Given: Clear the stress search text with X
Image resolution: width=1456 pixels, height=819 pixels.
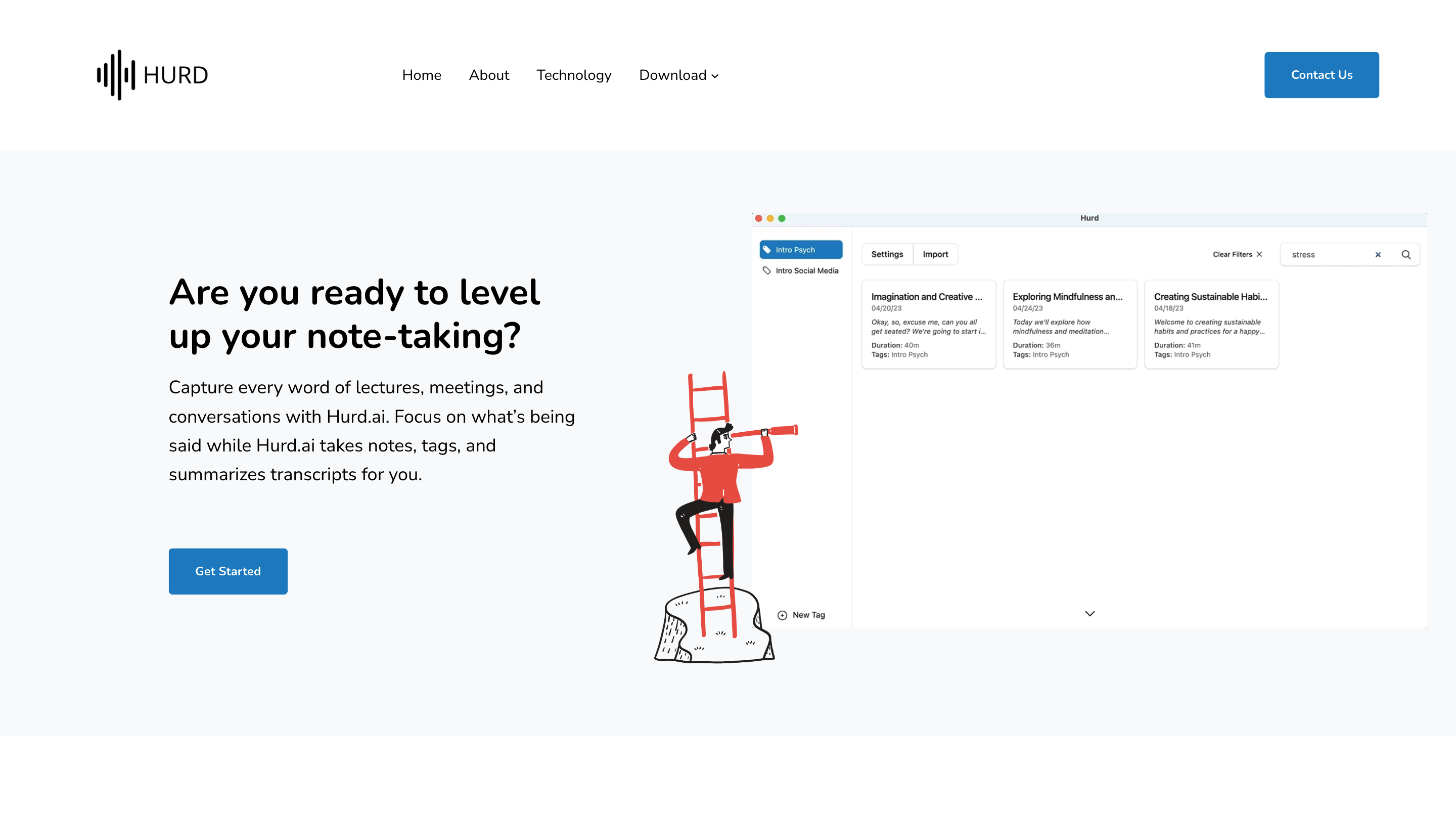Looking at the screenshot, I should (x=1378, y=255).
